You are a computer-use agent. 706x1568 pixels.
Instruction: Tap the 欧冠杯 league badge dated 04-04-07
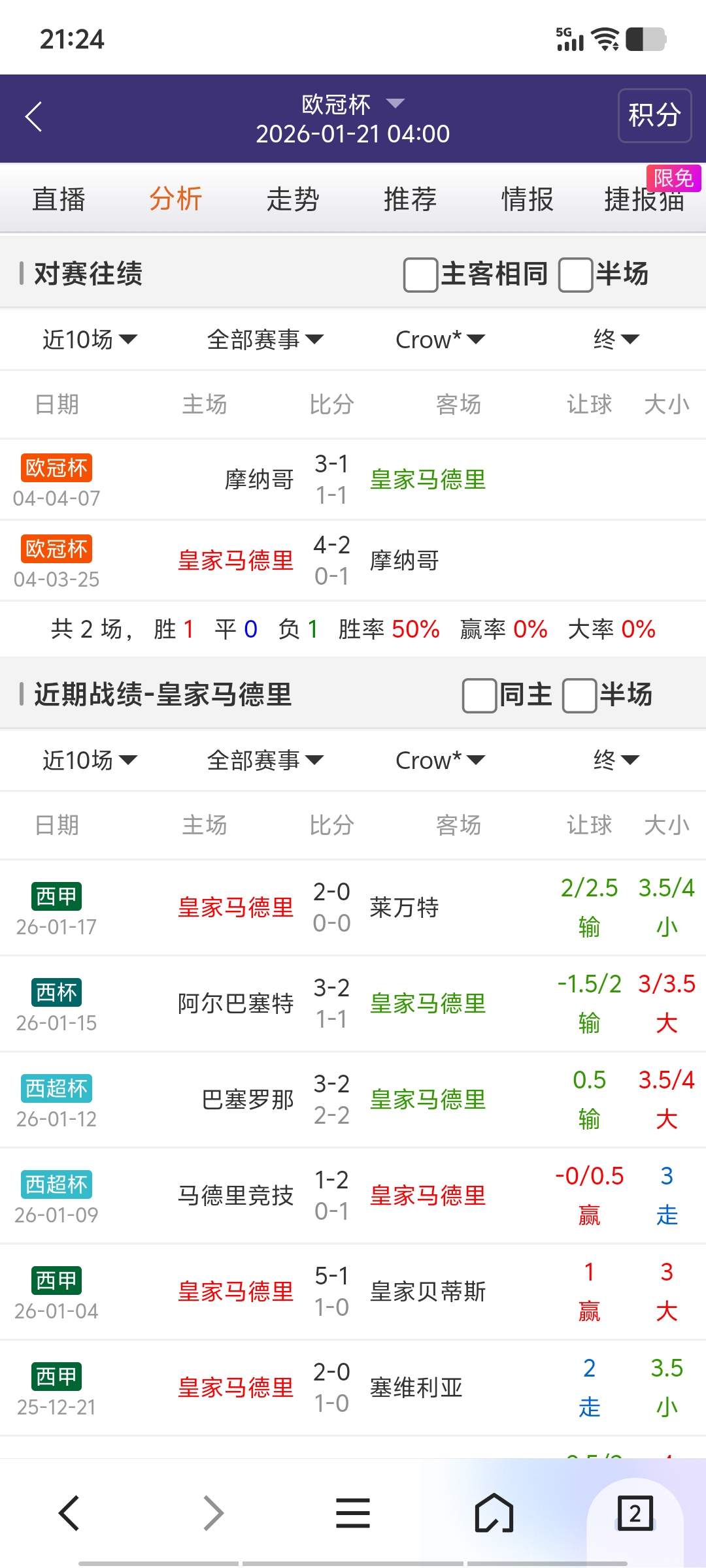point(56,468)
